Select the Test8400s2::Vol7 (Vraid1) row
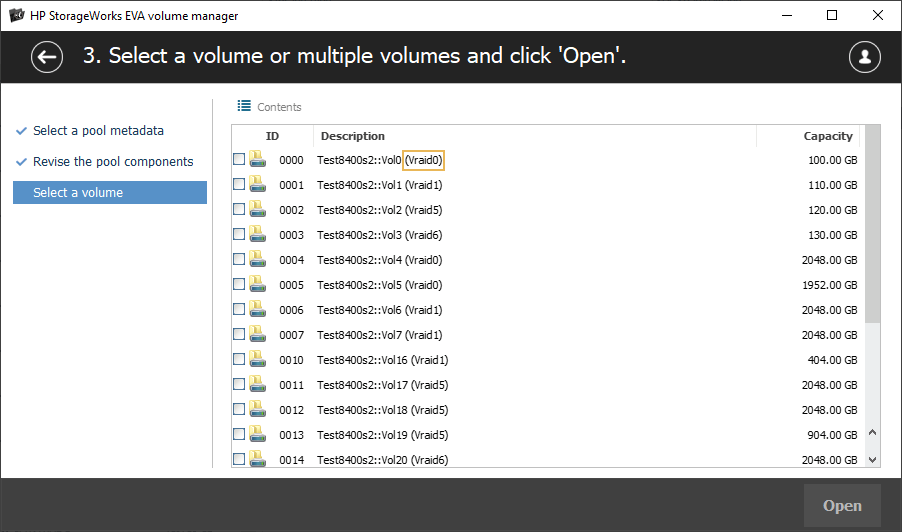Image resolution: width=902 pixels, height=532 pixels. click(x=379, y=335)
